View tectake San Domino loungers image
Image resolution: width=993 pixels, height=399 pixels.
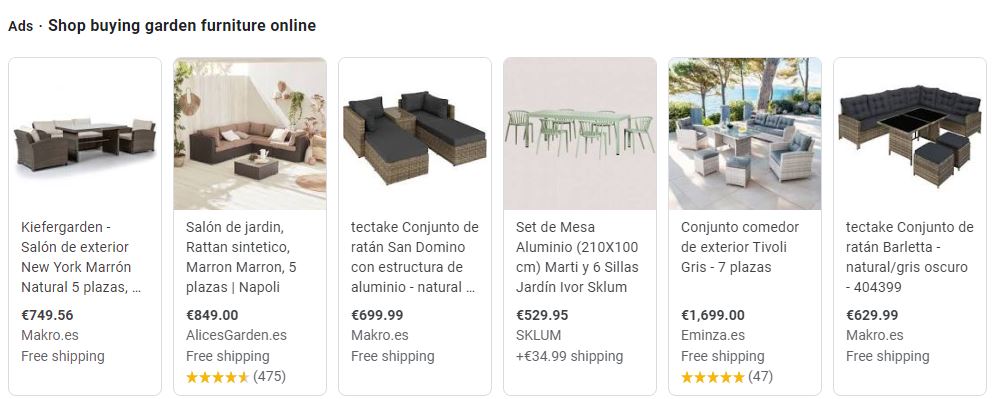click(415, 134)
